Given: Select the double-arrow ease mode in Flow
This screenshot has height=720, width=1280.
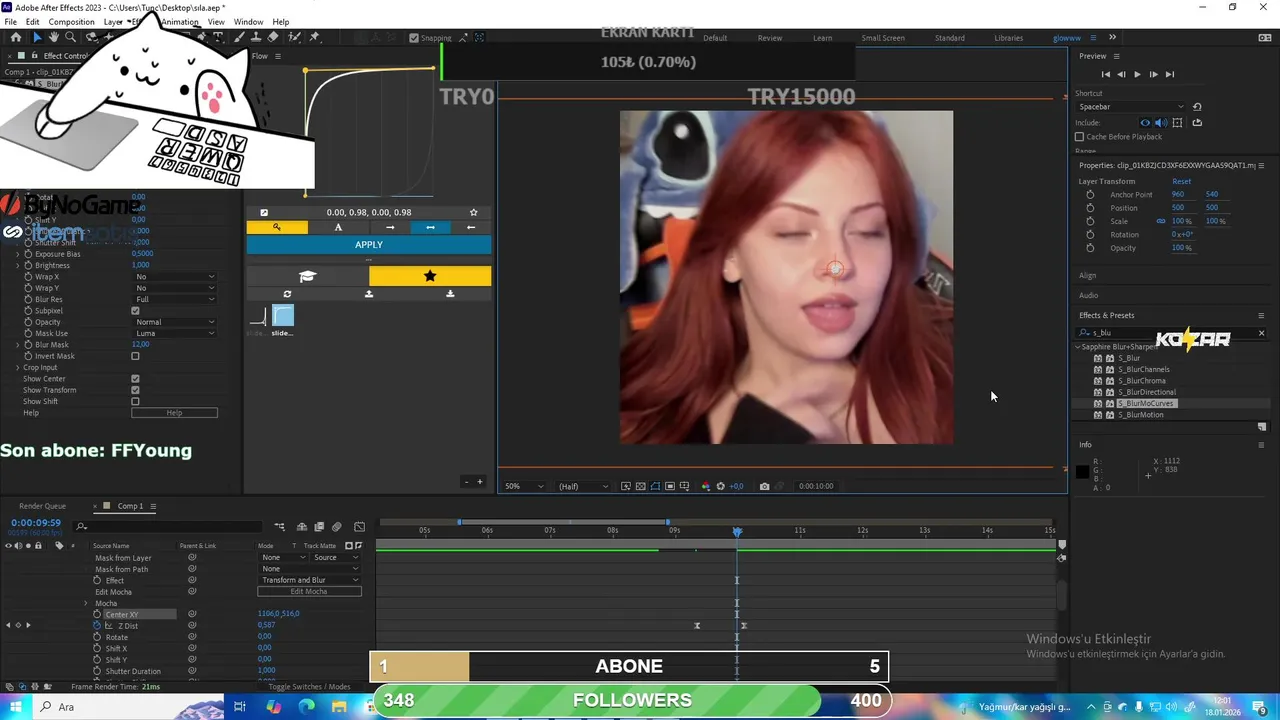Looking at the screenshot, I should (x=430, y=227).
